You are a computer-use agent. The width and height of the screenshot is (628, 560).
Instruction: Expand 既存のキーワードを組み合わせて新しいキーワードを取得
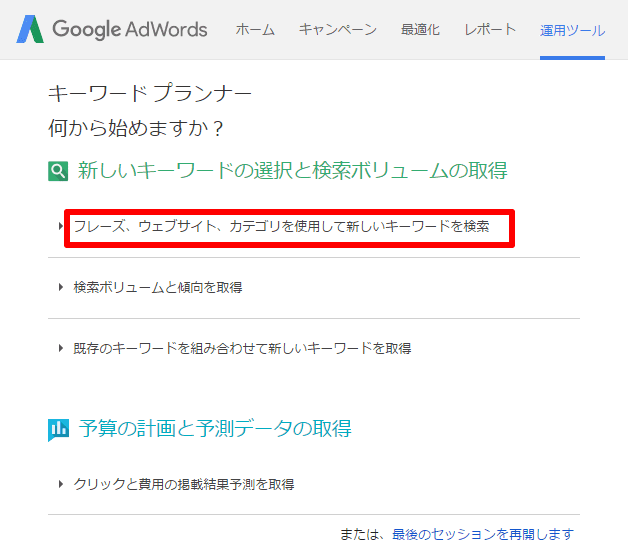[242, 348]
